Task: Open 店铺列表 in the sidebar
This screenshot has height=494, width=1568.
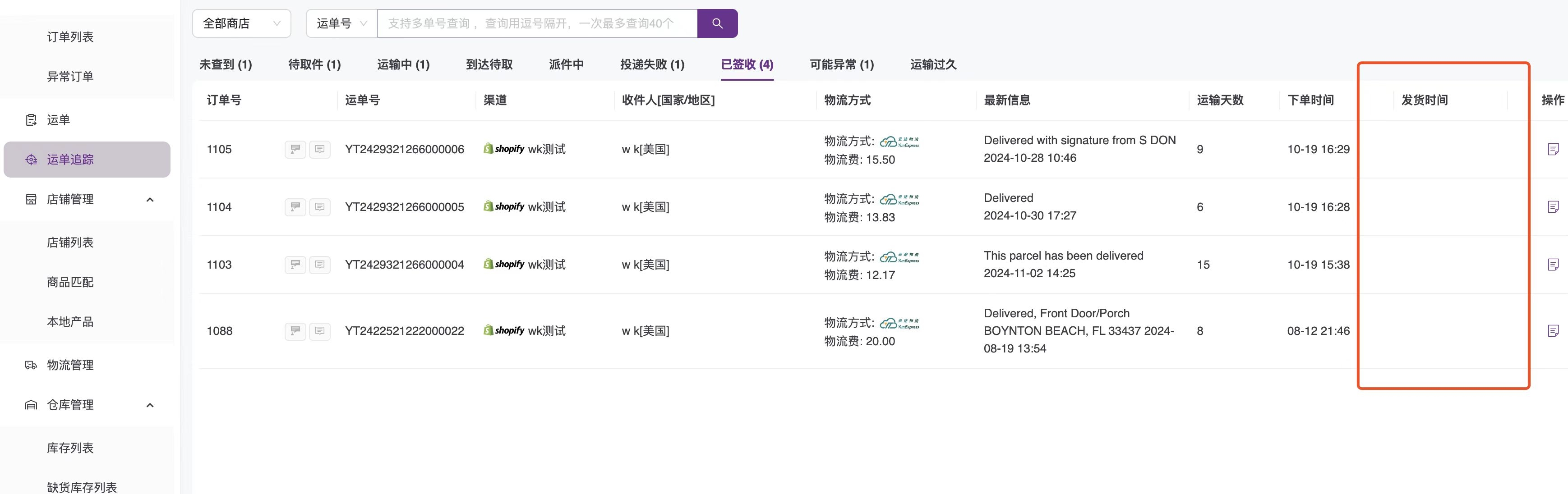Action: 70,243
